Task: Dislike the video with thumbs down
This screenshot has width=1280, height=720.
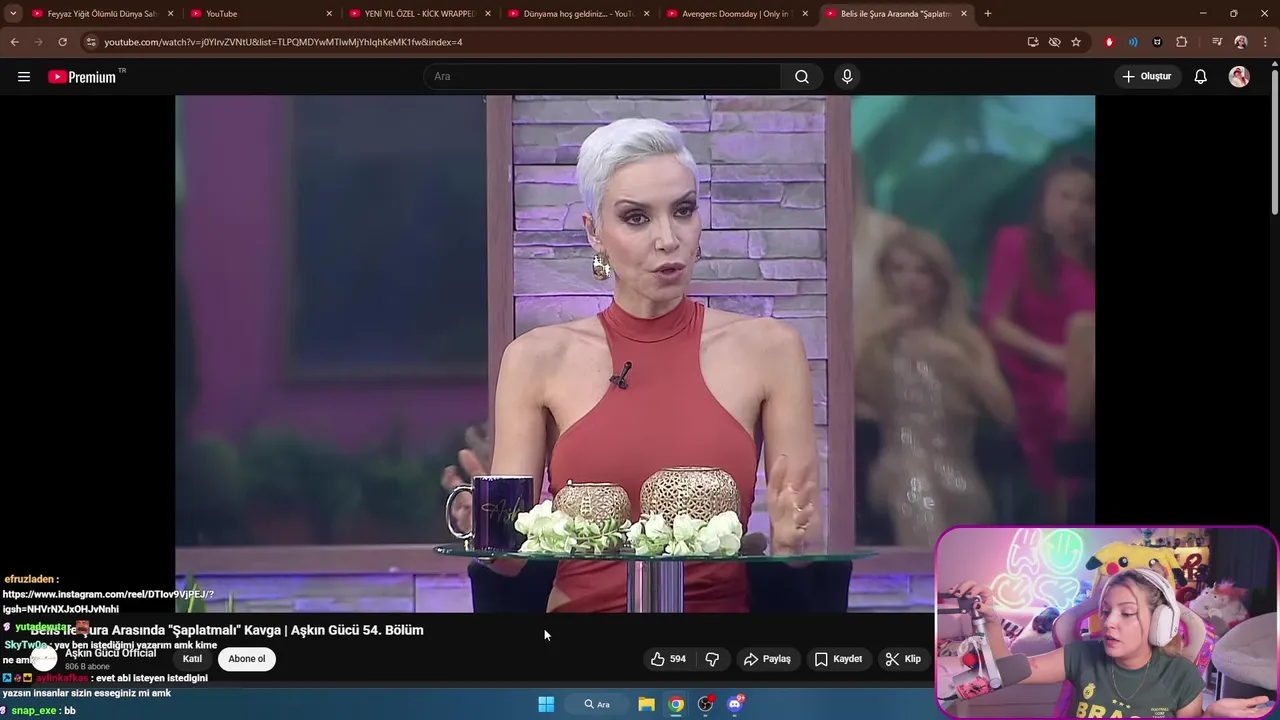Action: pos(712,659)
